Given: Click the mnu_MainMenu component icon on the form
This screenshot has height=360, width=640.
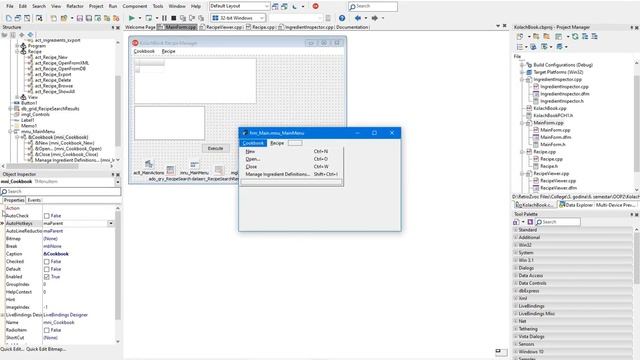Looking at the screenshot, I should 194,164.
